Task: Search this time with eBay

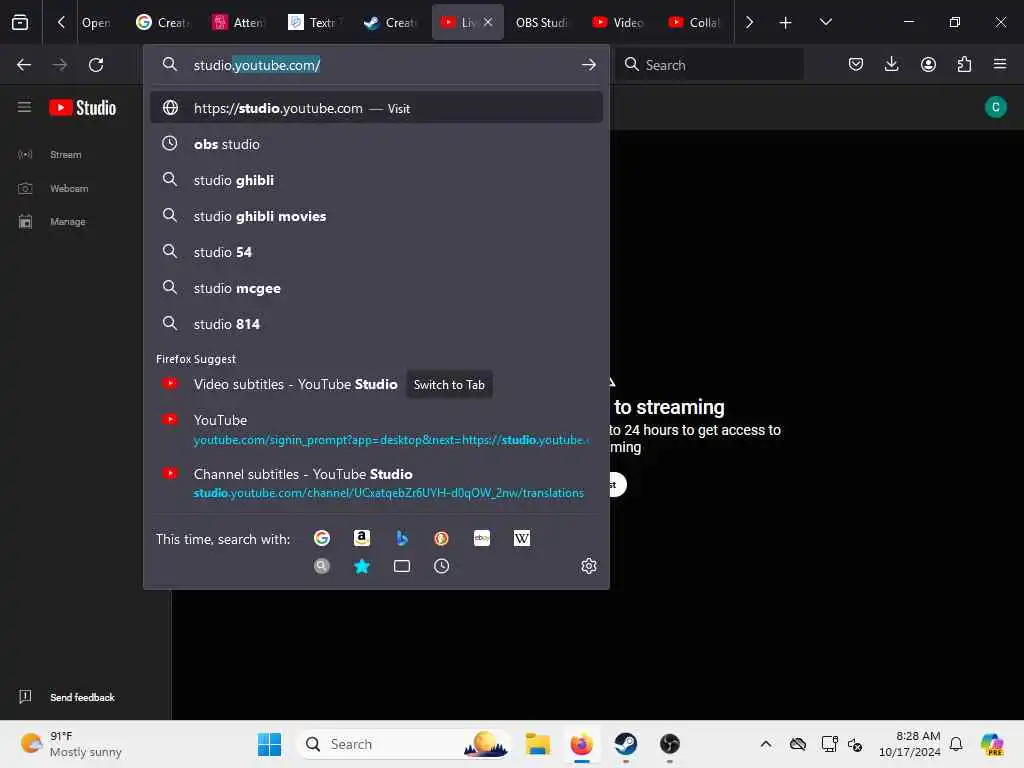Action: pos(482,538)
